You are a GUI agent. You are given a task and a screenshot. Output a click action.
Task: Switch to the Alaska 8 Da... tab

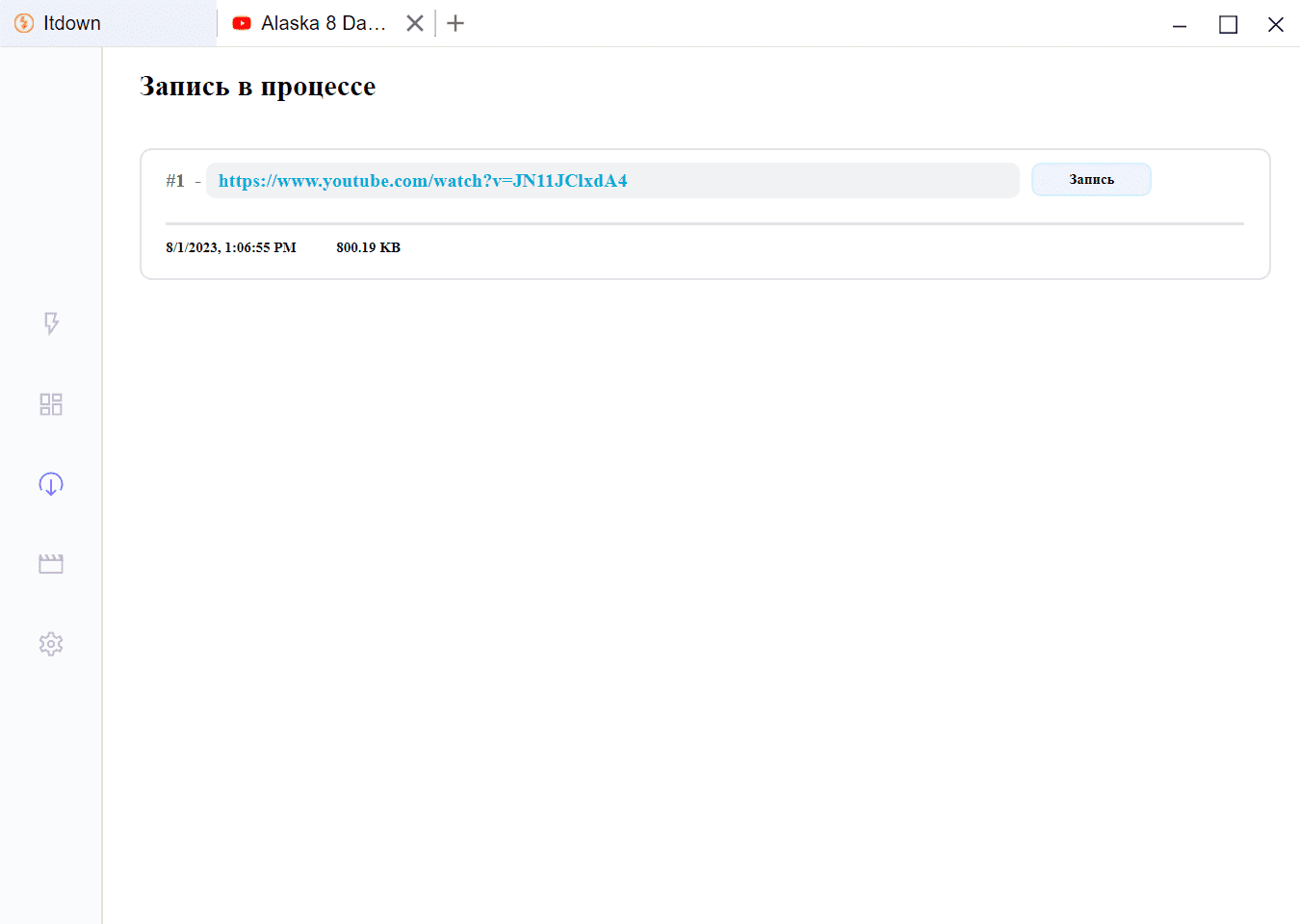point(324,23)
